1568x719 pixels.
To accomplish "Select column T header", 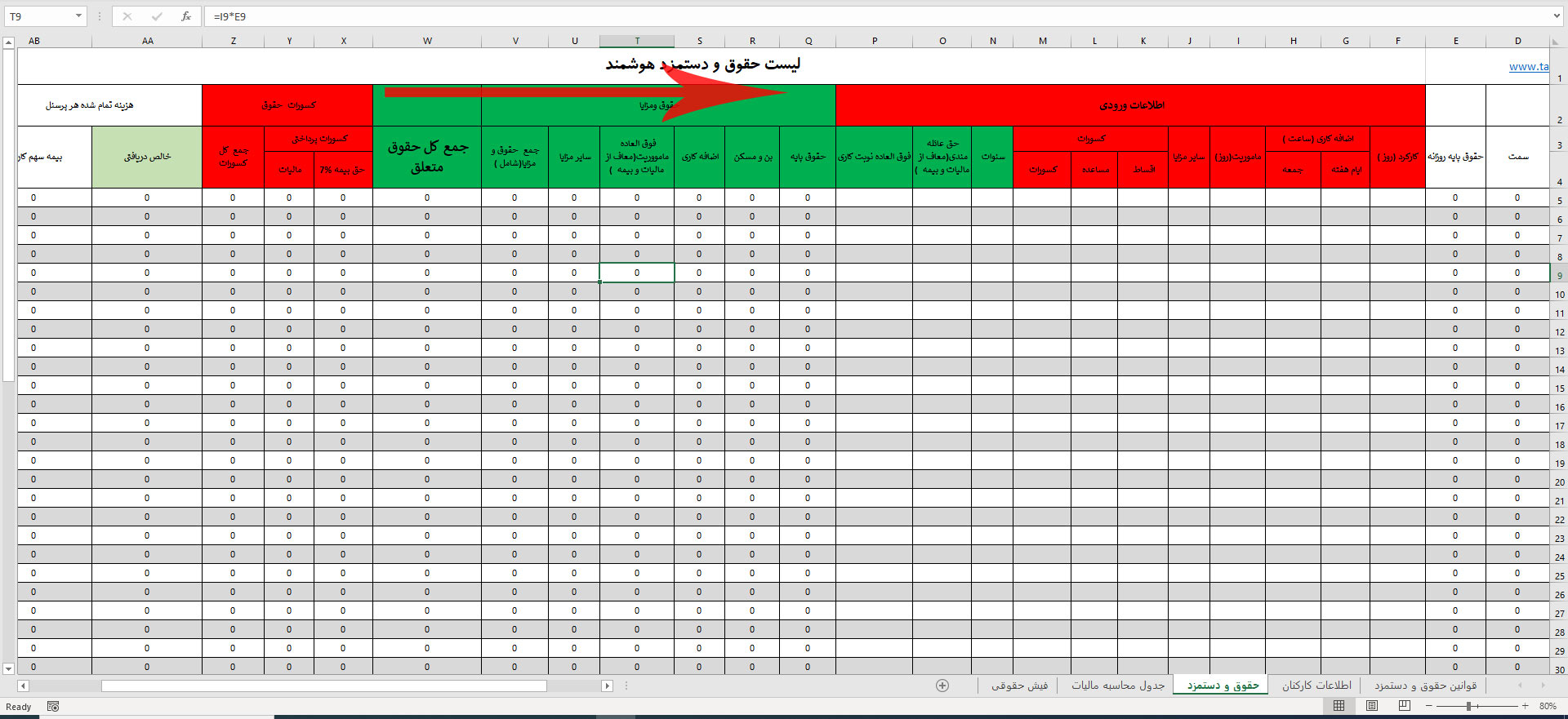I will coord(637,41).
